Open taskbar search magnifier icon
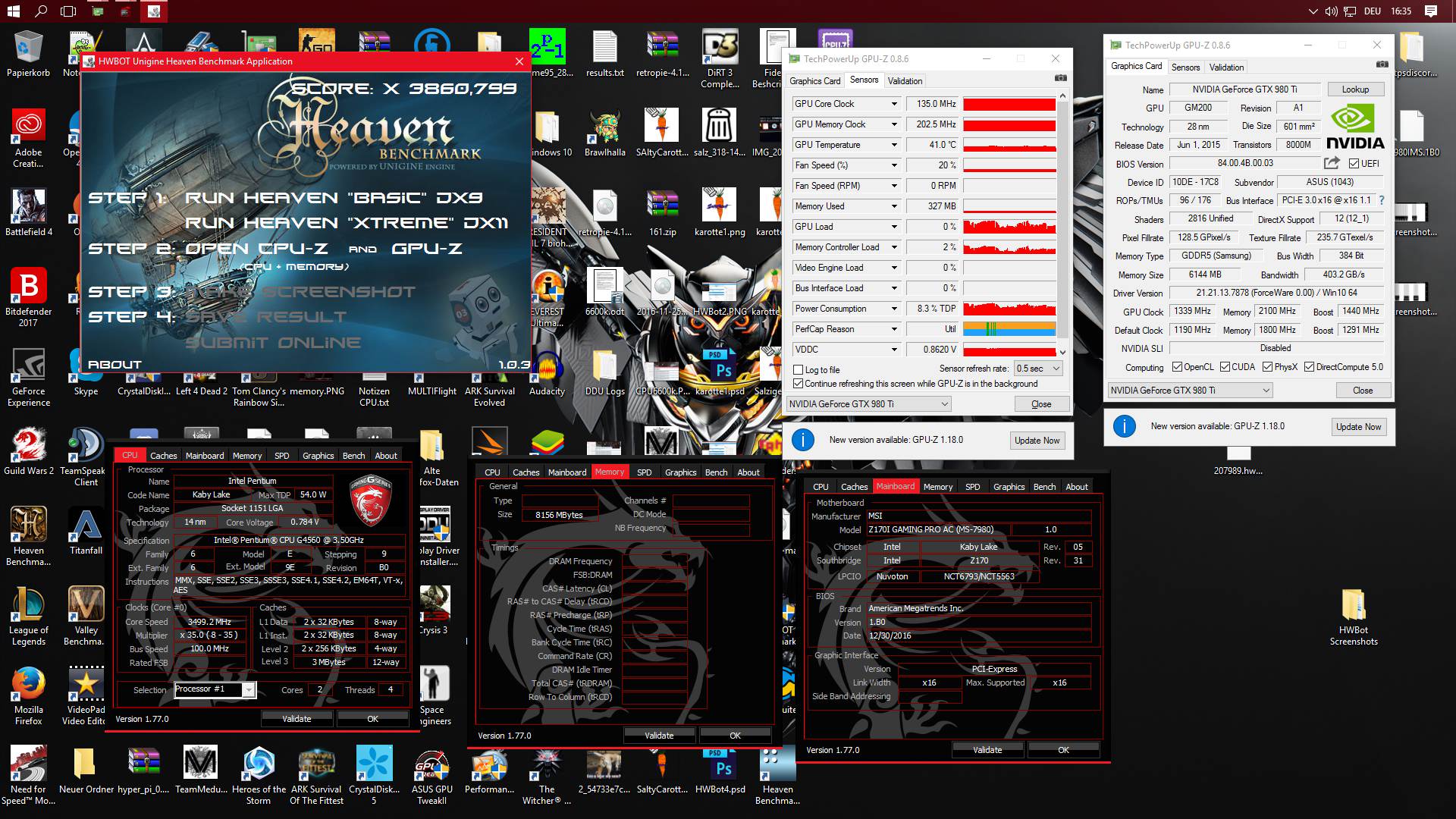 (x=41, y=11)
